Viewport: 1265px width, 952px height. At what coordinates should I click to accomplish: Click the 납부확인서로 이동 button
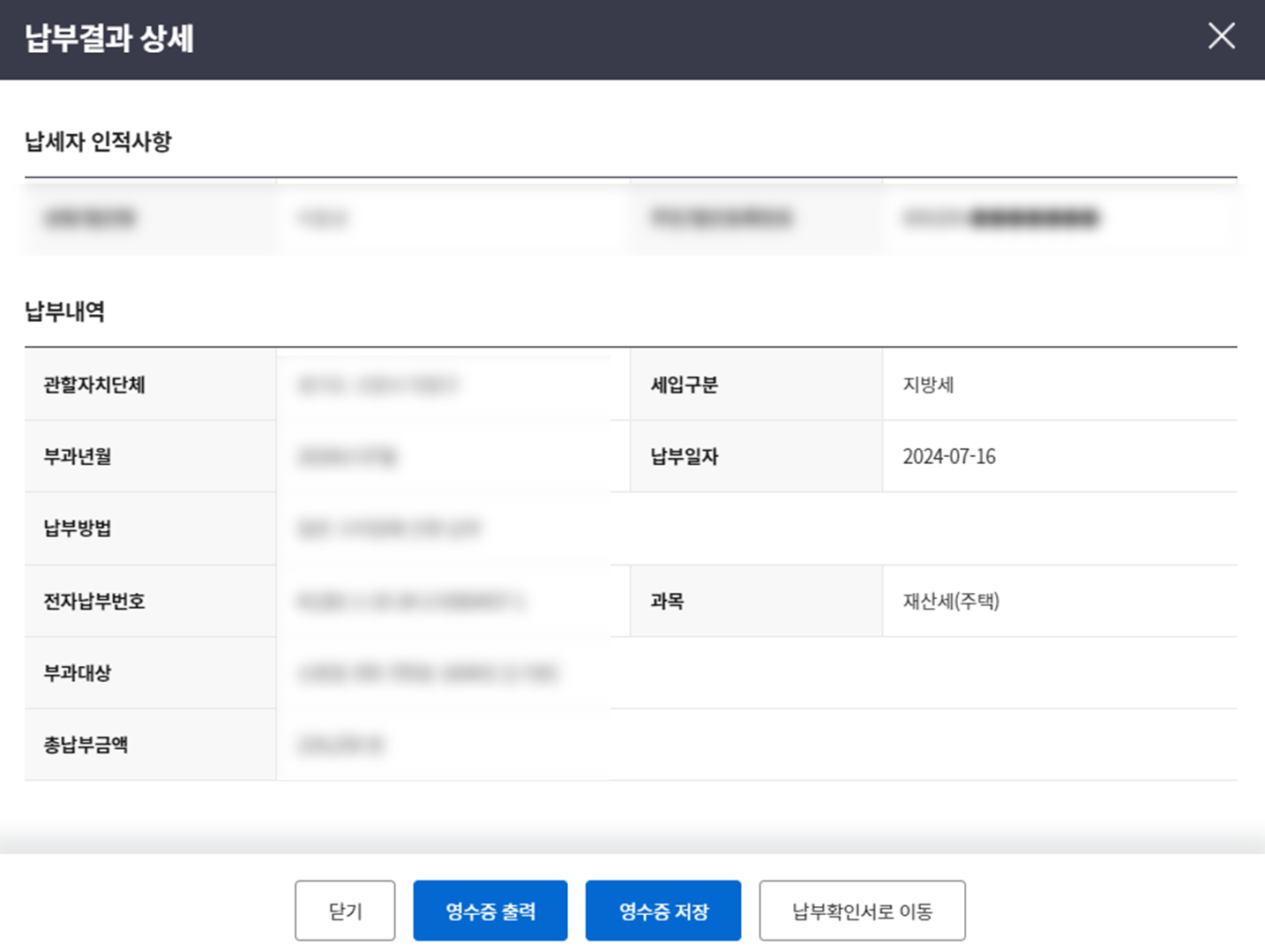[x=862, y=910]
